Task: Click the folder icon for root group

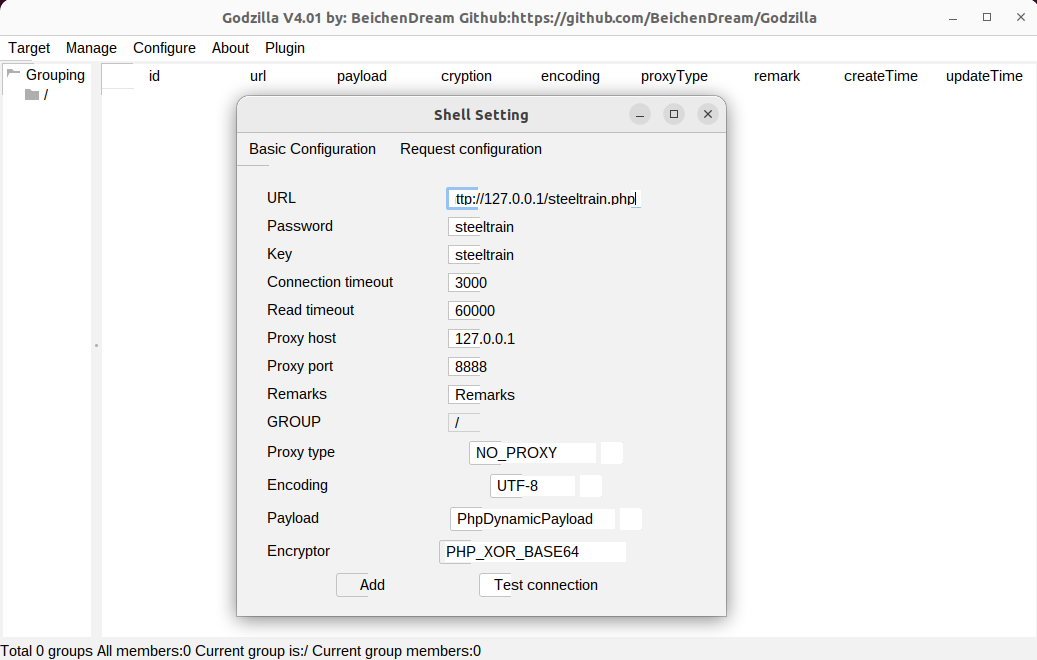Action: coord(32,95)
